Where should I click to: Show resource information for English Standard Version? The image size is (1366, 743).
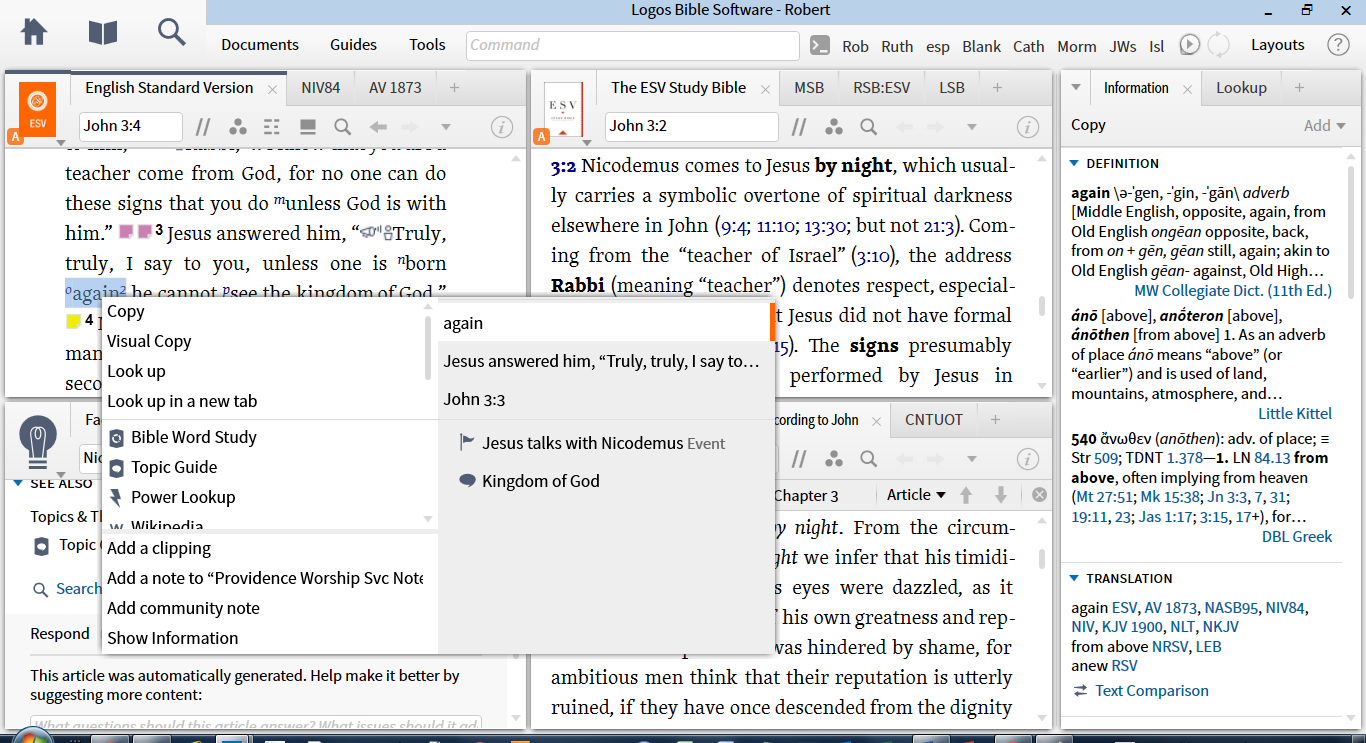click(502, 127)
